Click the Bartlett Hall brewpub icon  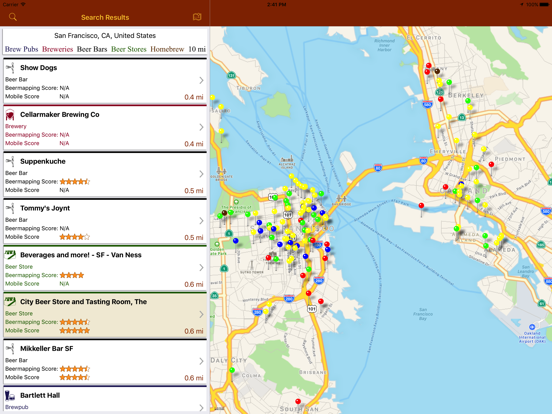click(x=10, y=396)
